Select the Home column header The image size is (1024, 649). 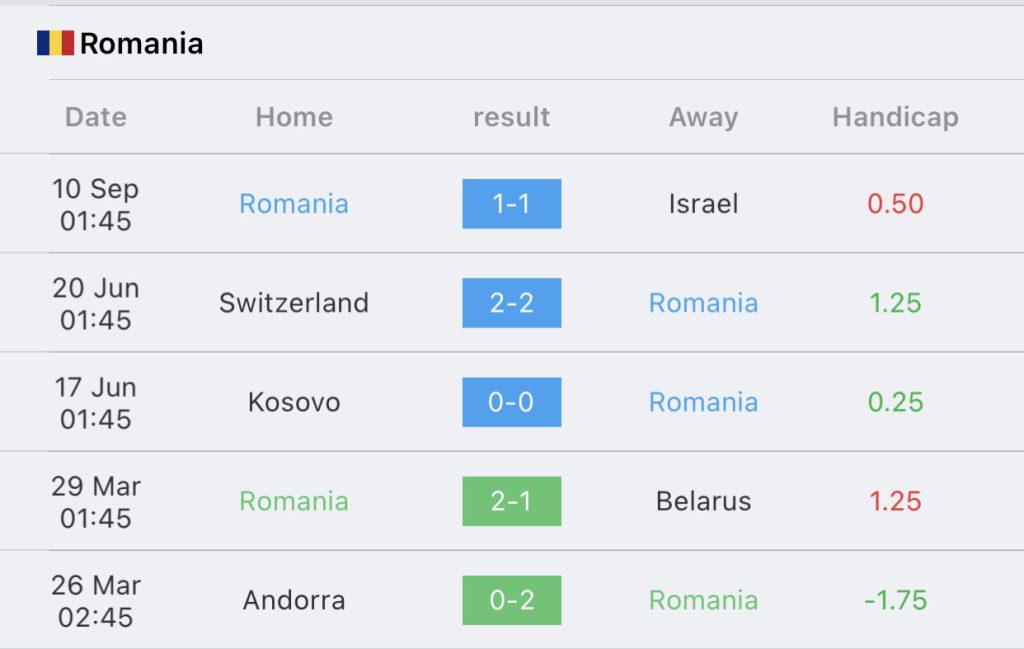point(294,117)
